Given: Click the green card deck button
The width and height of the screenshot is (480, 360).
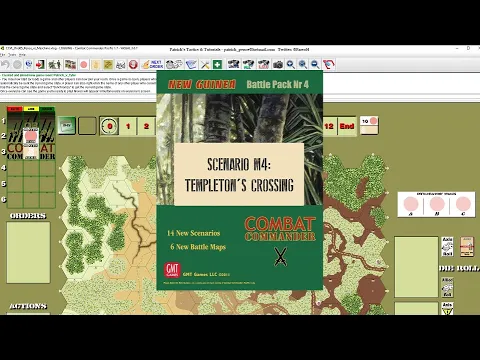Looking at the screenshot, I should pyautogui.click(x=67, y=125).
